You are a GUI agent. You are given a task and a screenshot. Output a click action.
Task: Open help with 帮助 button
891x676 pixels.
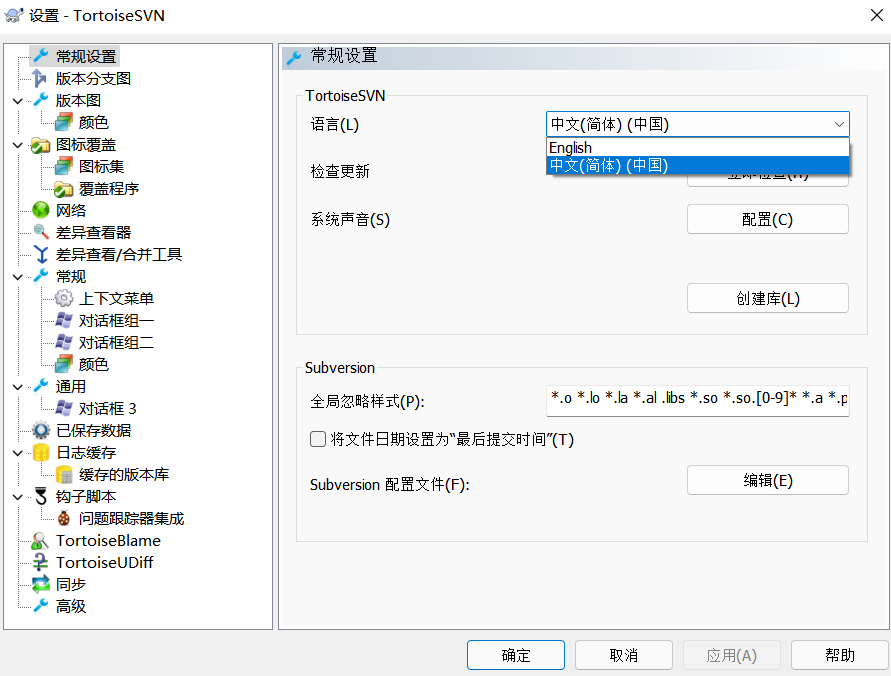point(839,655)
